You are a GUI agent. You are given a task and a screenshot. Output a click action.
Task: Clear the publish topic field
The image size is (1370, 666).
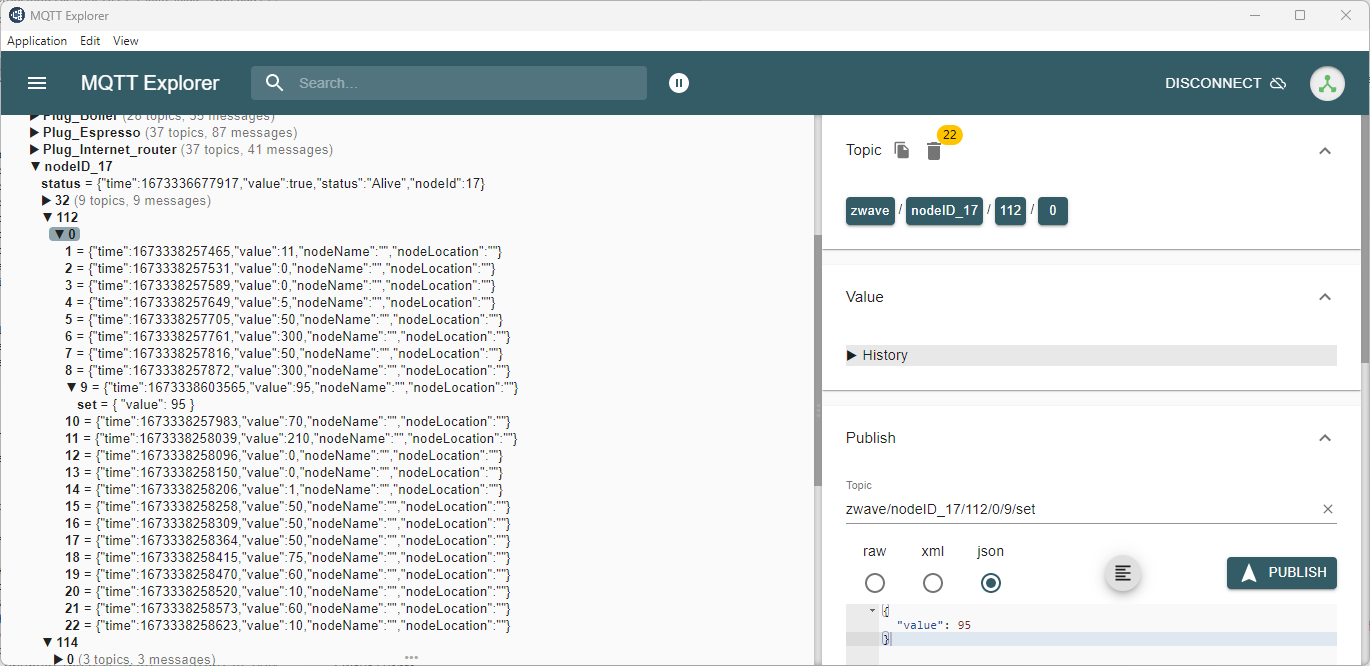1328,509
